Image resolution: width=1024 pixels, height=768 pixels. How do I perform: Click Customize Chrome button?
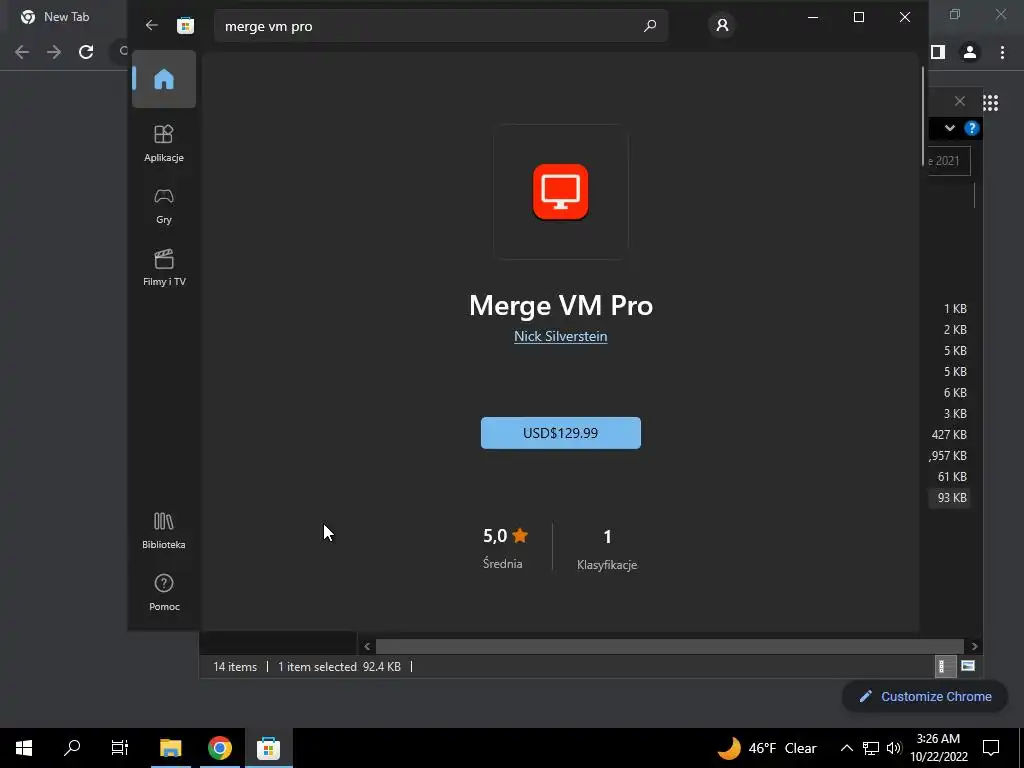click(x=926, y=696)
